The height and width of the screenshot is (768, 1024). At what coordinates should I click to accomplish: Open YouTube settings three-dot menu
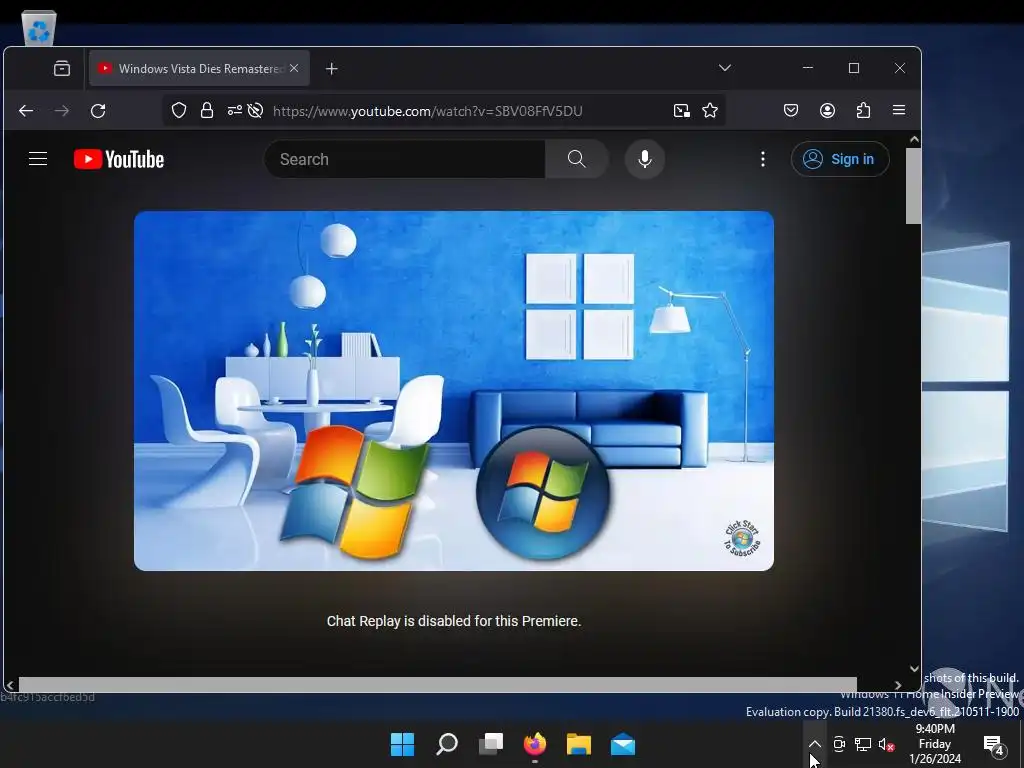(763, 159)
